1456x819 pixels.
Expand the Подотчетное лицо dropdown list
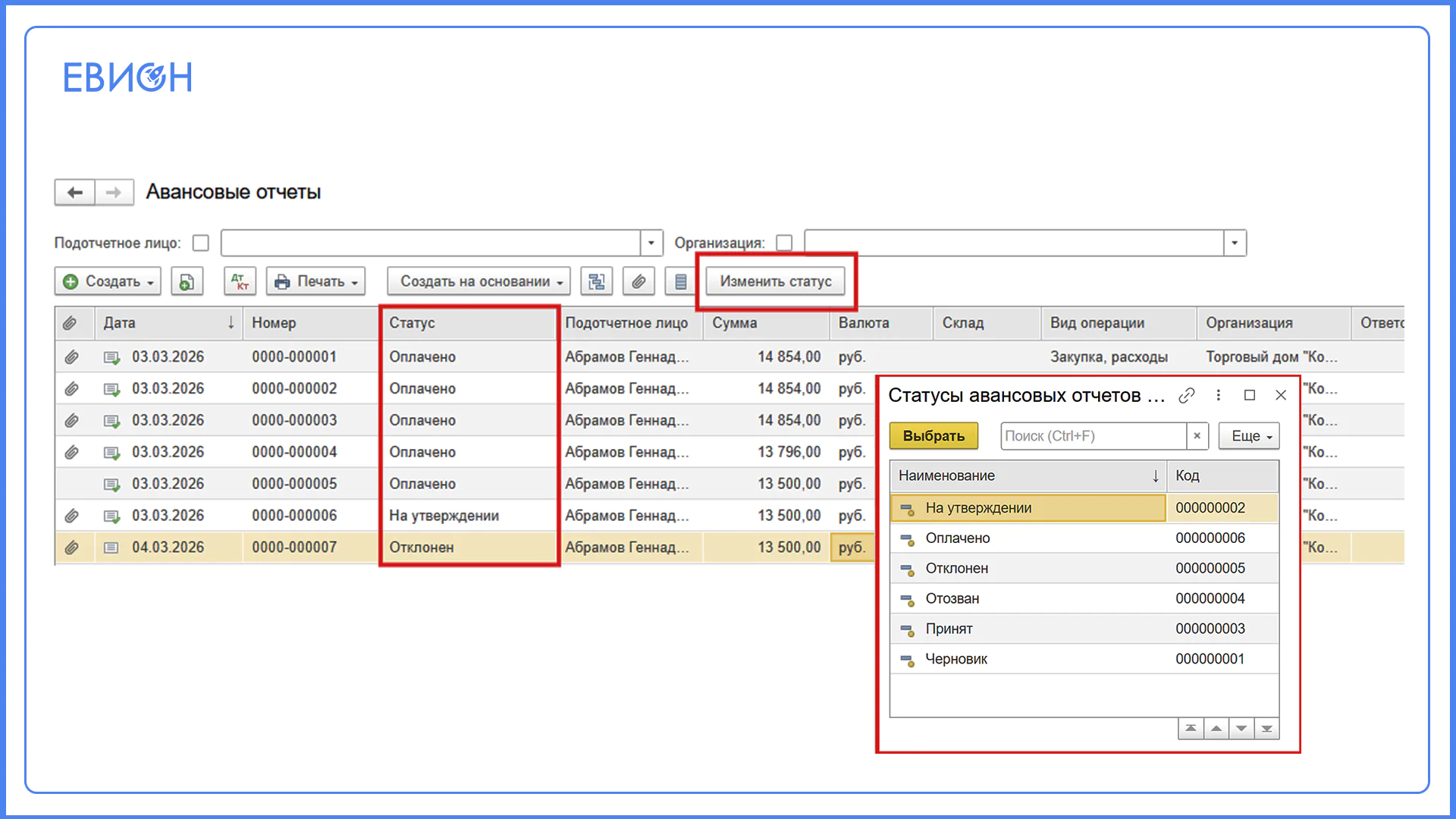651,243
